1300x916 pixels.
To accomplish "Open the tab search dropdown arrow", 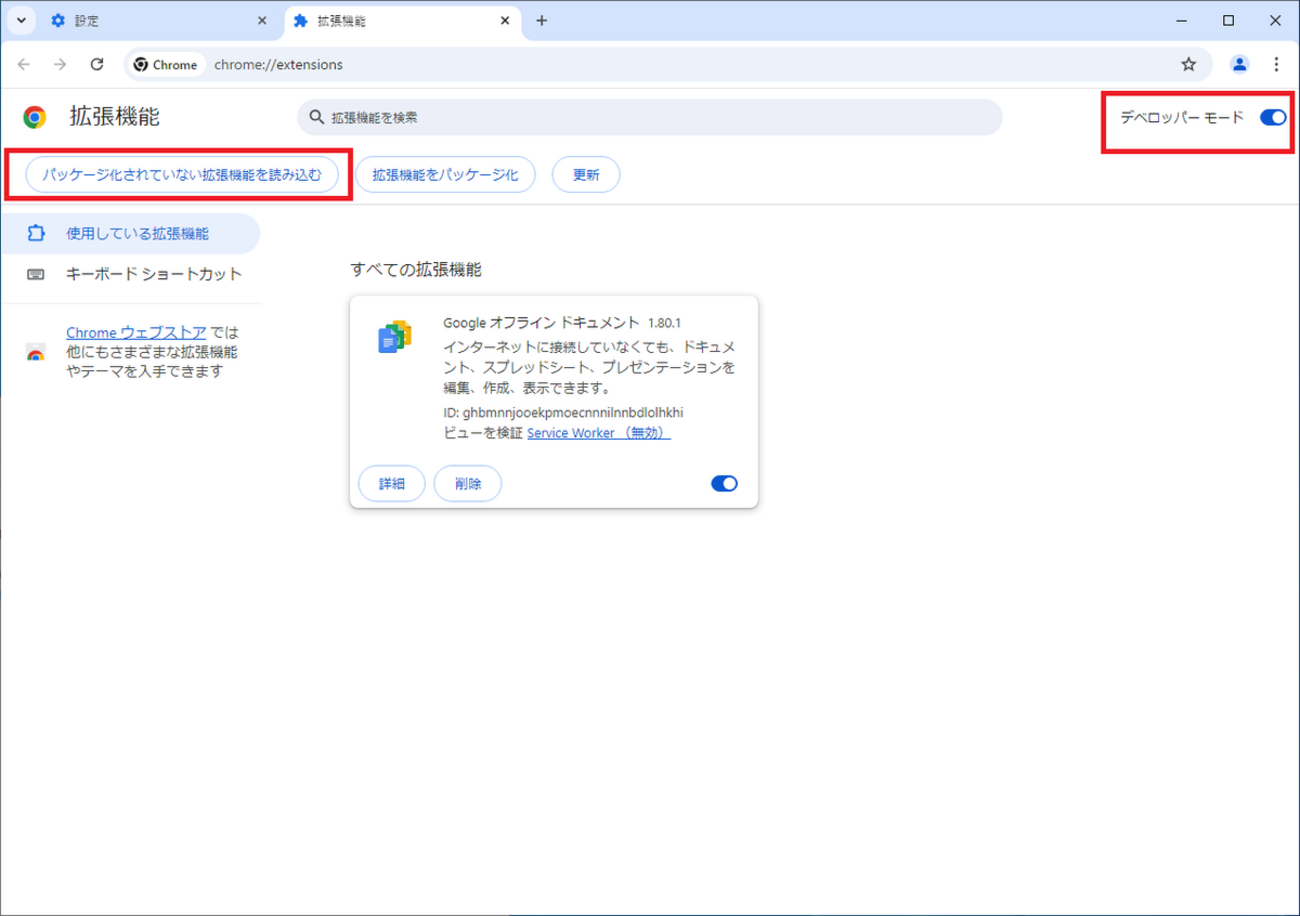I will click(x=21, y=20).
